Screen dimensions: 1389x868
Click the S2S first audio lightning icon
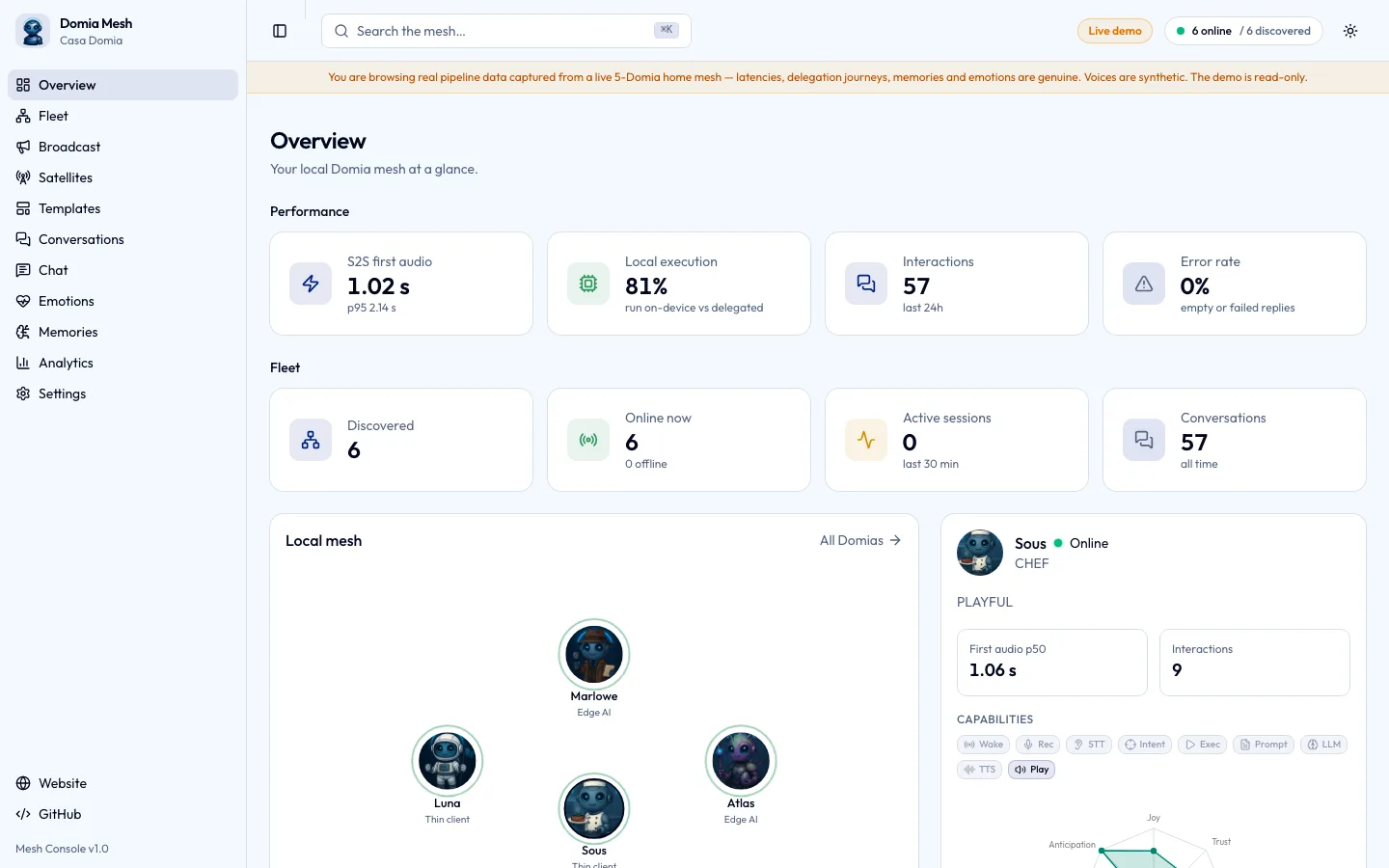click(x=311, y=284)
